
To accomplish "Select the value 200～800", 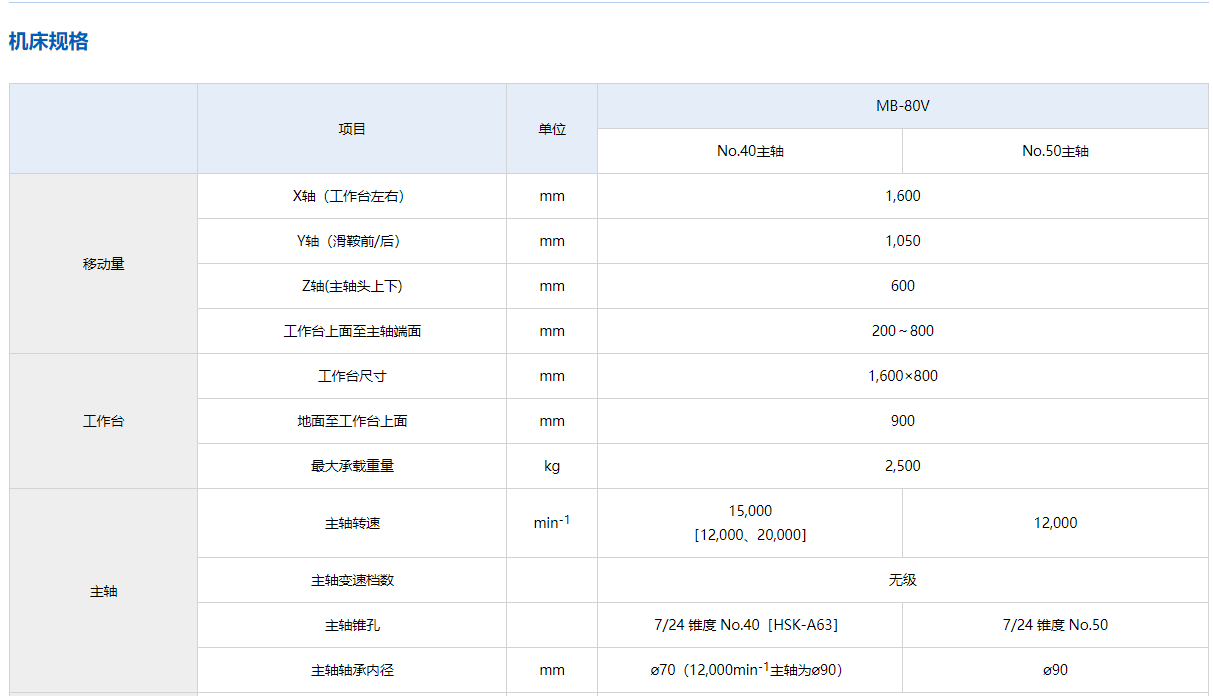I will [903, 331].
